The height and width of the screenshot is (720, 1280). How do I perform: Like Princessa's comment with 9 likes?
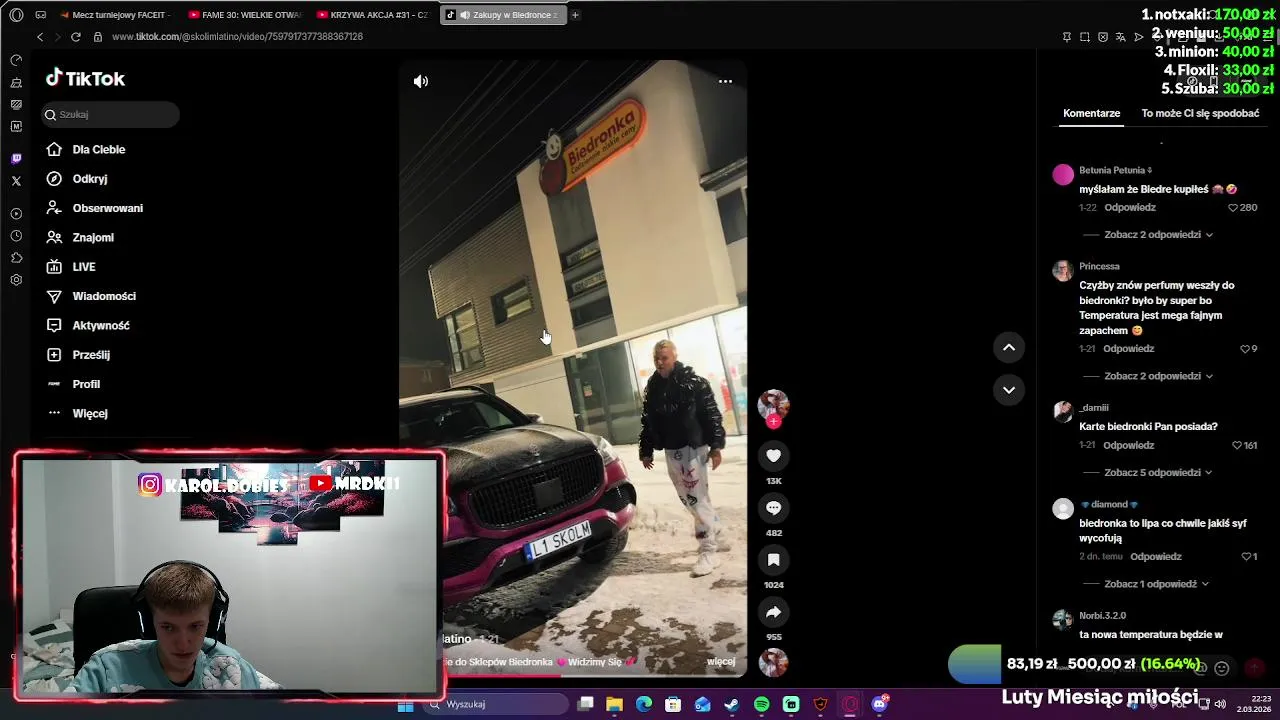click(x=1245, y=349)
